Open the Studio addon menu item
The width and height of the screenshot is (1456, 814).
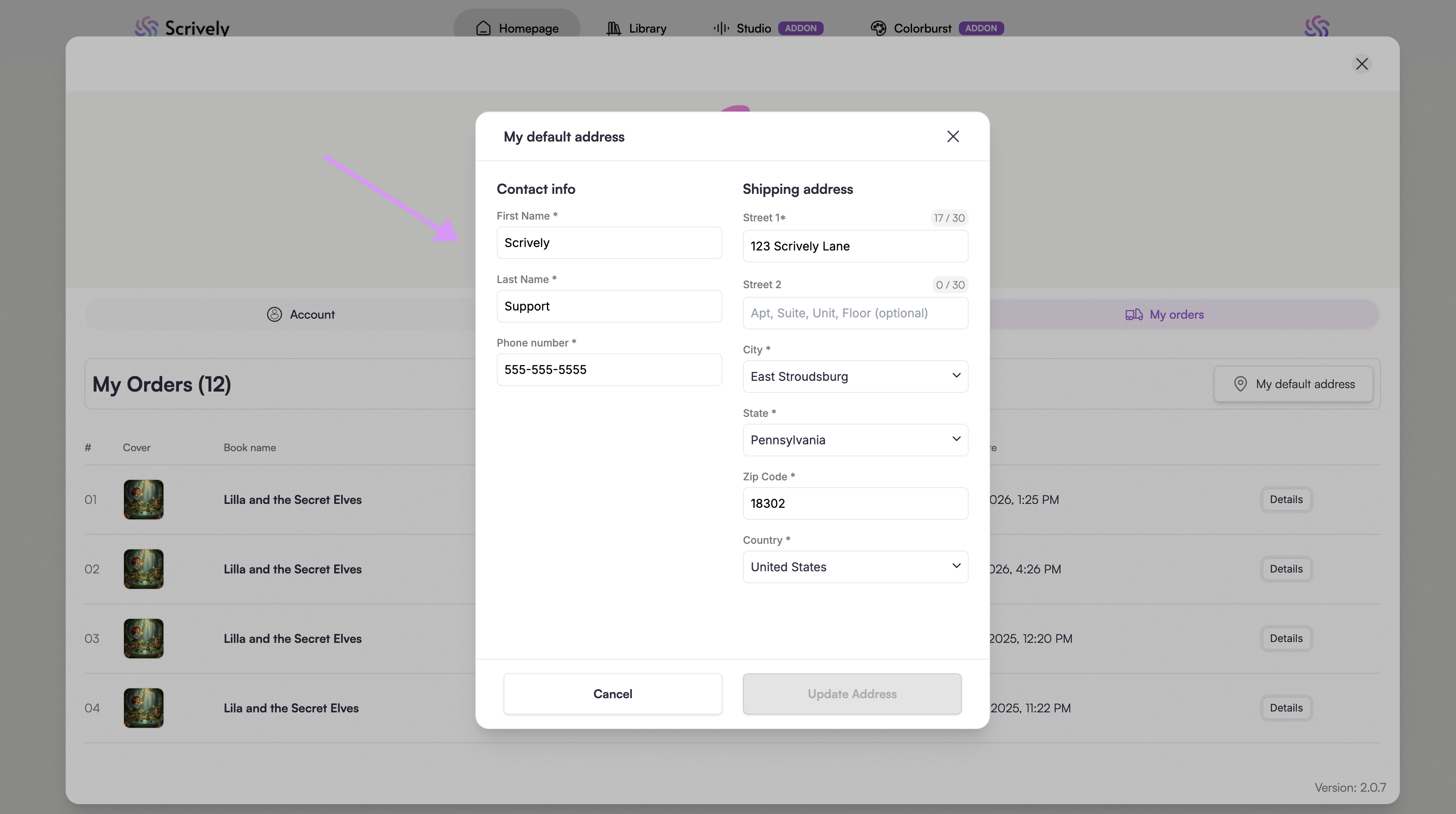(753, 28)
